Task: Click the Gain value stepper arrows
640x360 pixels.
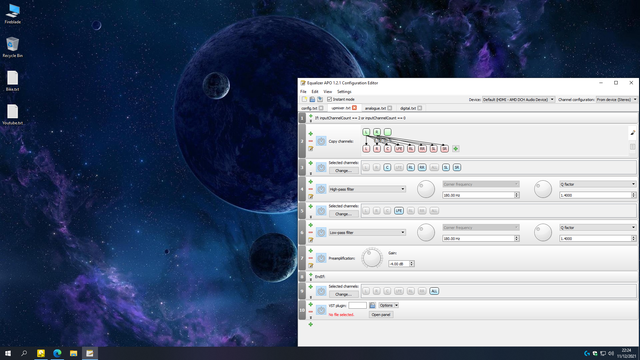Action: point(412,264)
